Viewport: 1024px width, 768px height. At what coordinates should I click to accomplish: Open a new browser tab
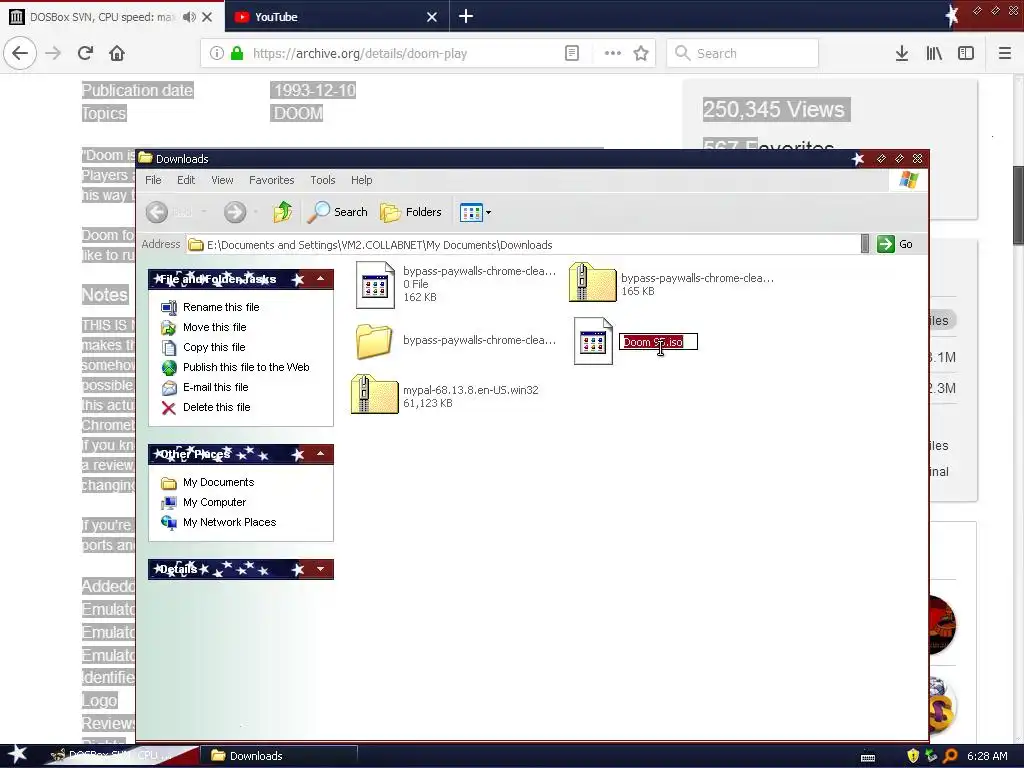pos(466,16)
